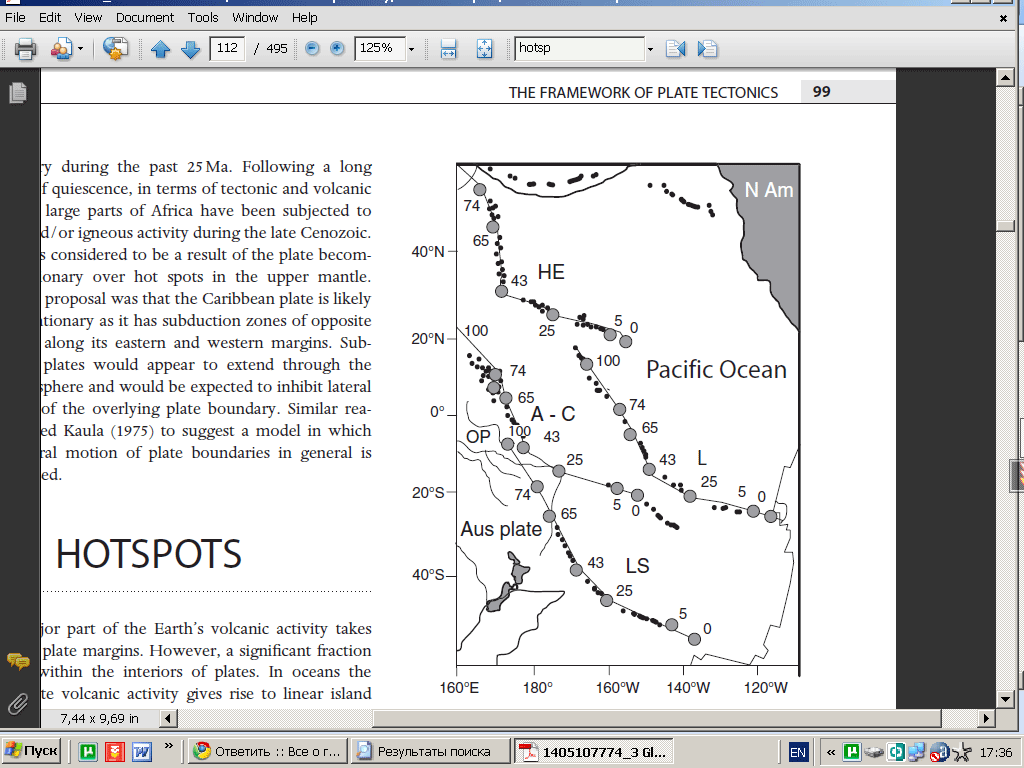Screen dimensions: 1024x768
Task: Go to next page with down arrow
Action: (190, 49)
